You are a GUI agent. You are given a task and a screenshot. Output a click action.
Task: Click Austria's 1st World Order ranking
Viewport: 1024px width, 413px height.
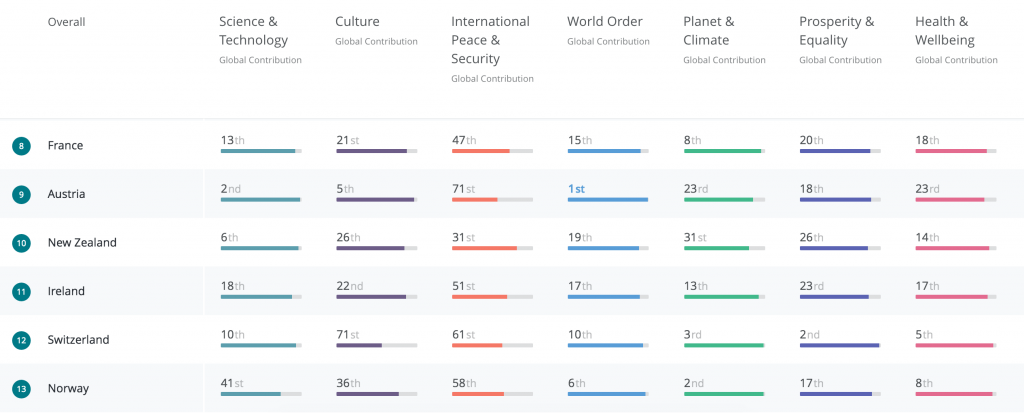click(576, 189)
